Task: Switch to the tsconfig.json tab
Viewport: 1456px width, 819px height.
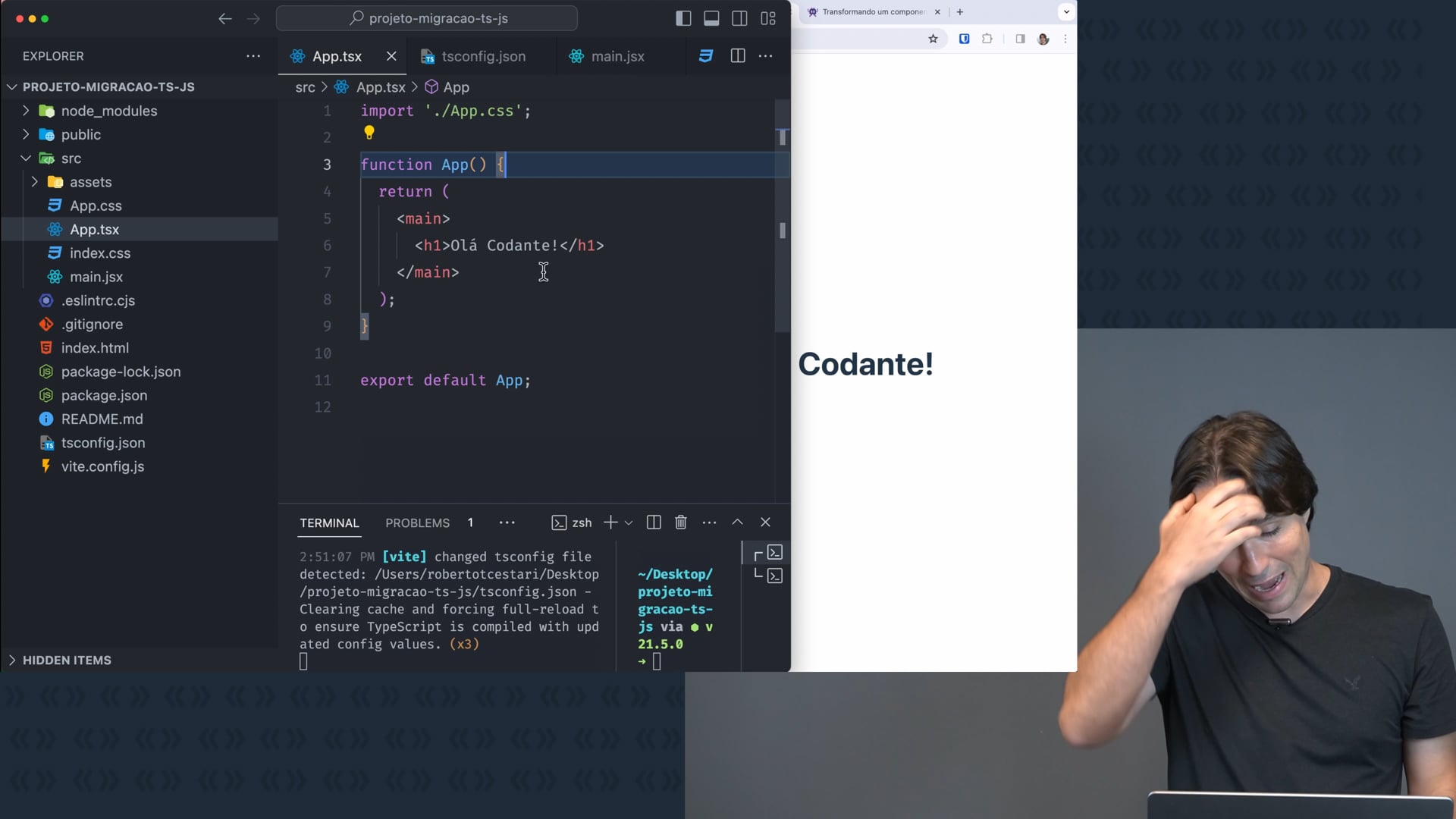Action: tap(482, 56)
